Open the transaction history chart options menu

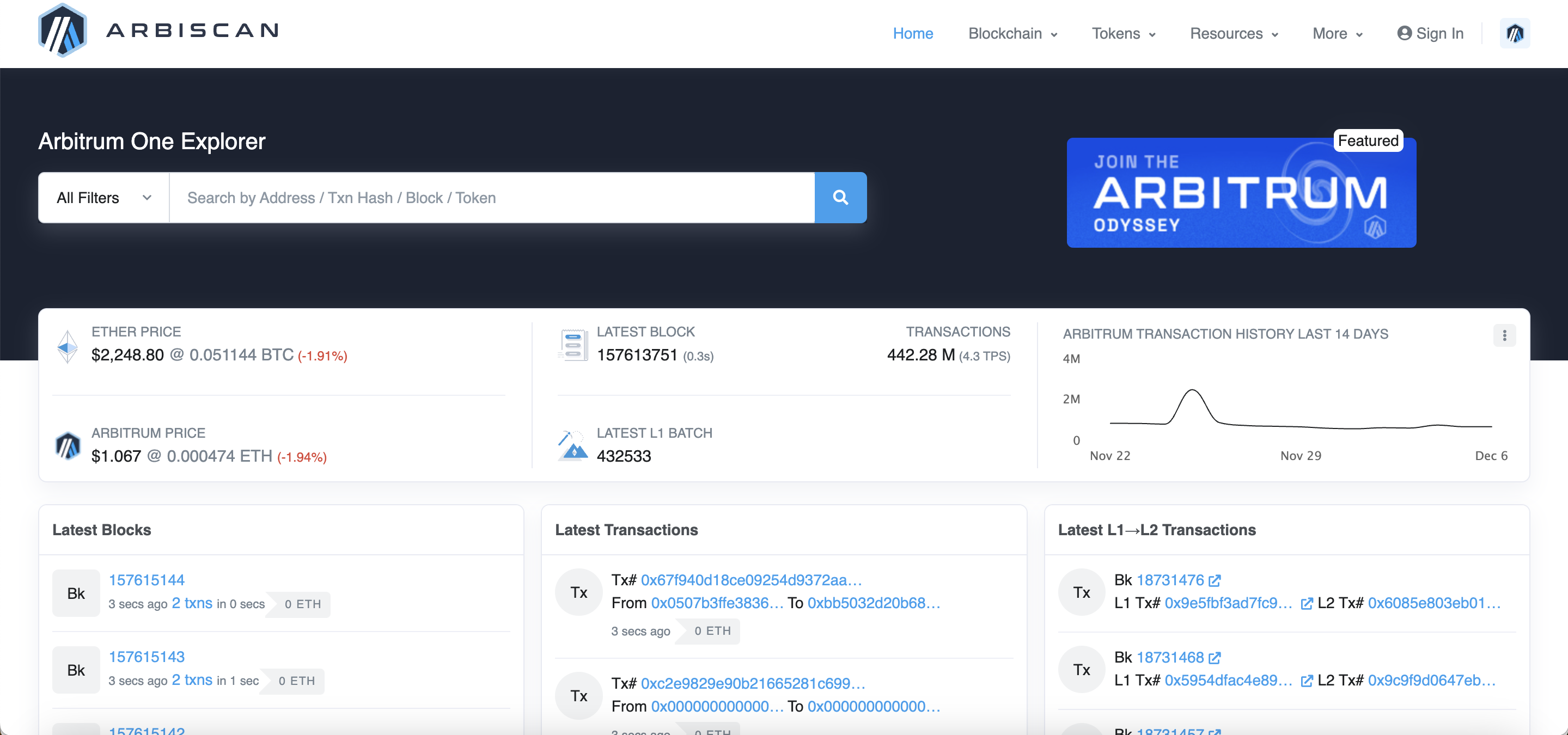1505,335
